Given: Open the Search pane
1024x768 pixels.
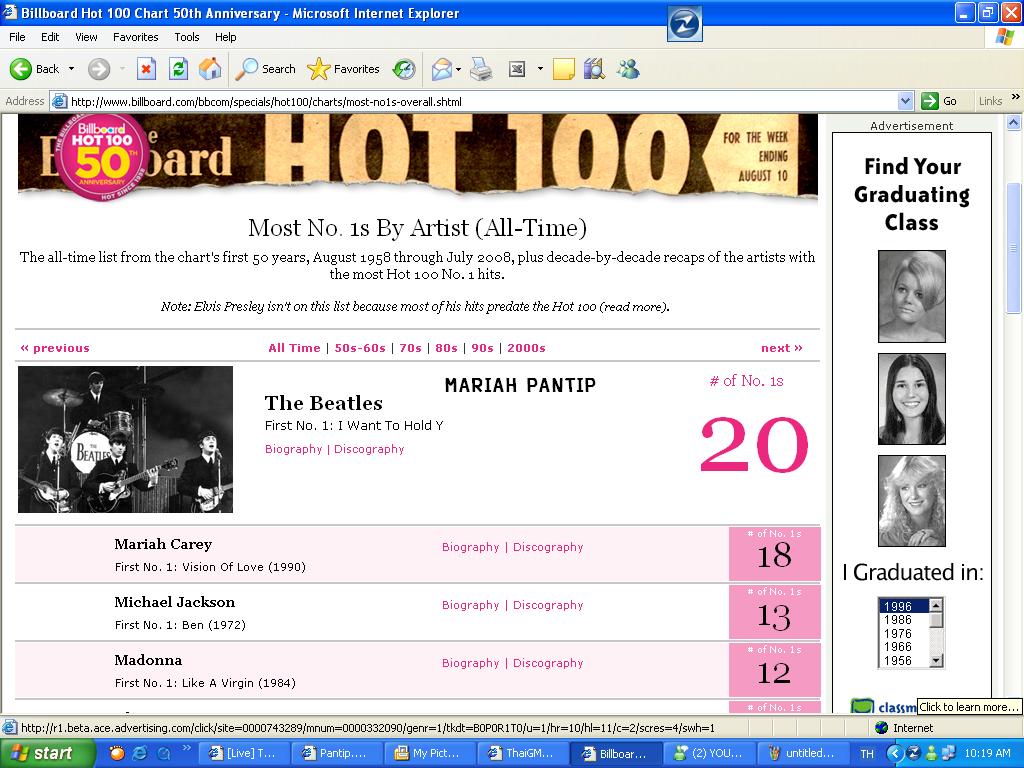Looking at the screenshot, I should click(x=265, y=69).
